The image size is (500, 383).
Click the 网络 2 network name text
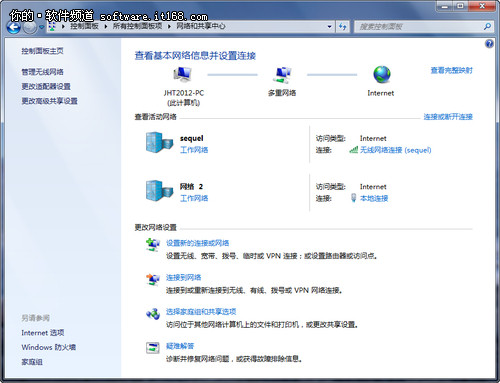click(x=191, y=187)
